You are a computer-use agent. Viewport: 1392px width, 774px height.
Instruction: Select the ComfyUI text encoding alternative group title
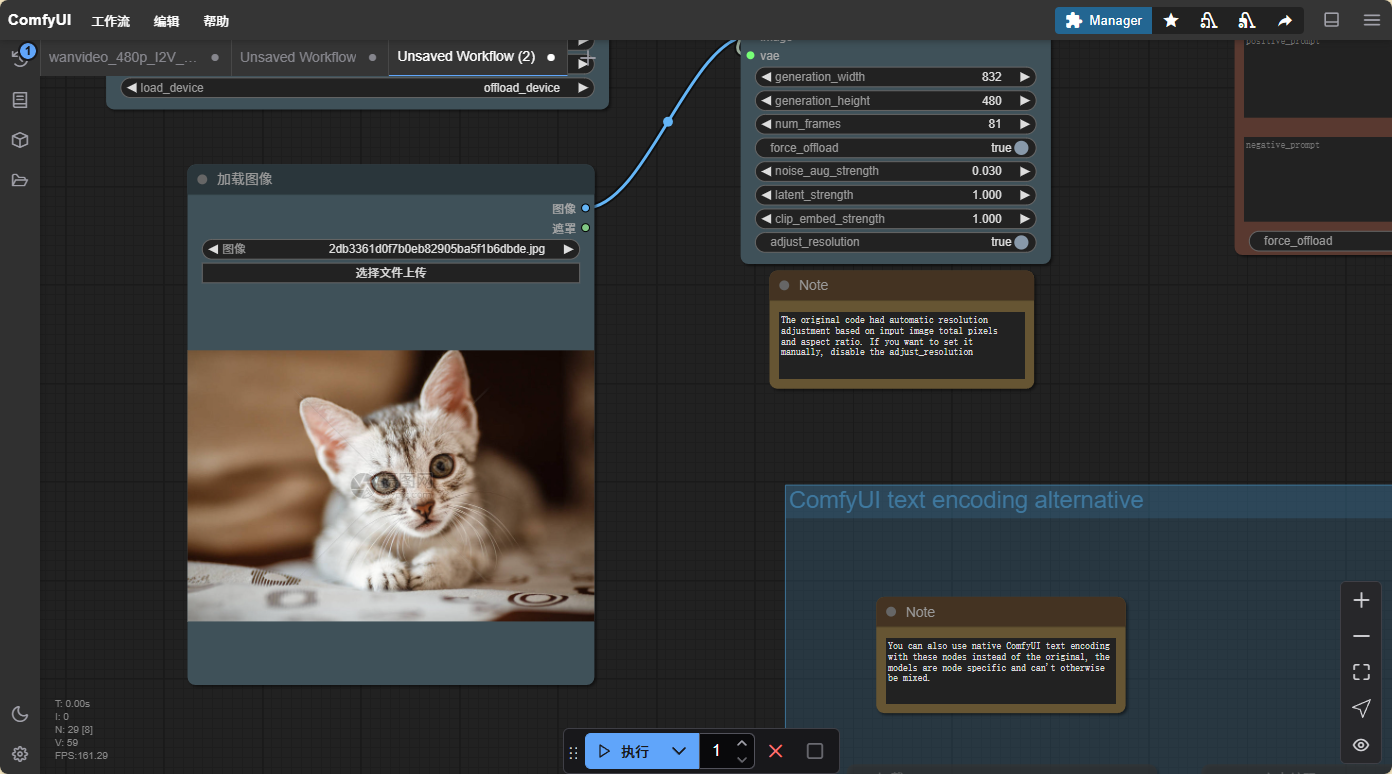(x=966, y=500)
